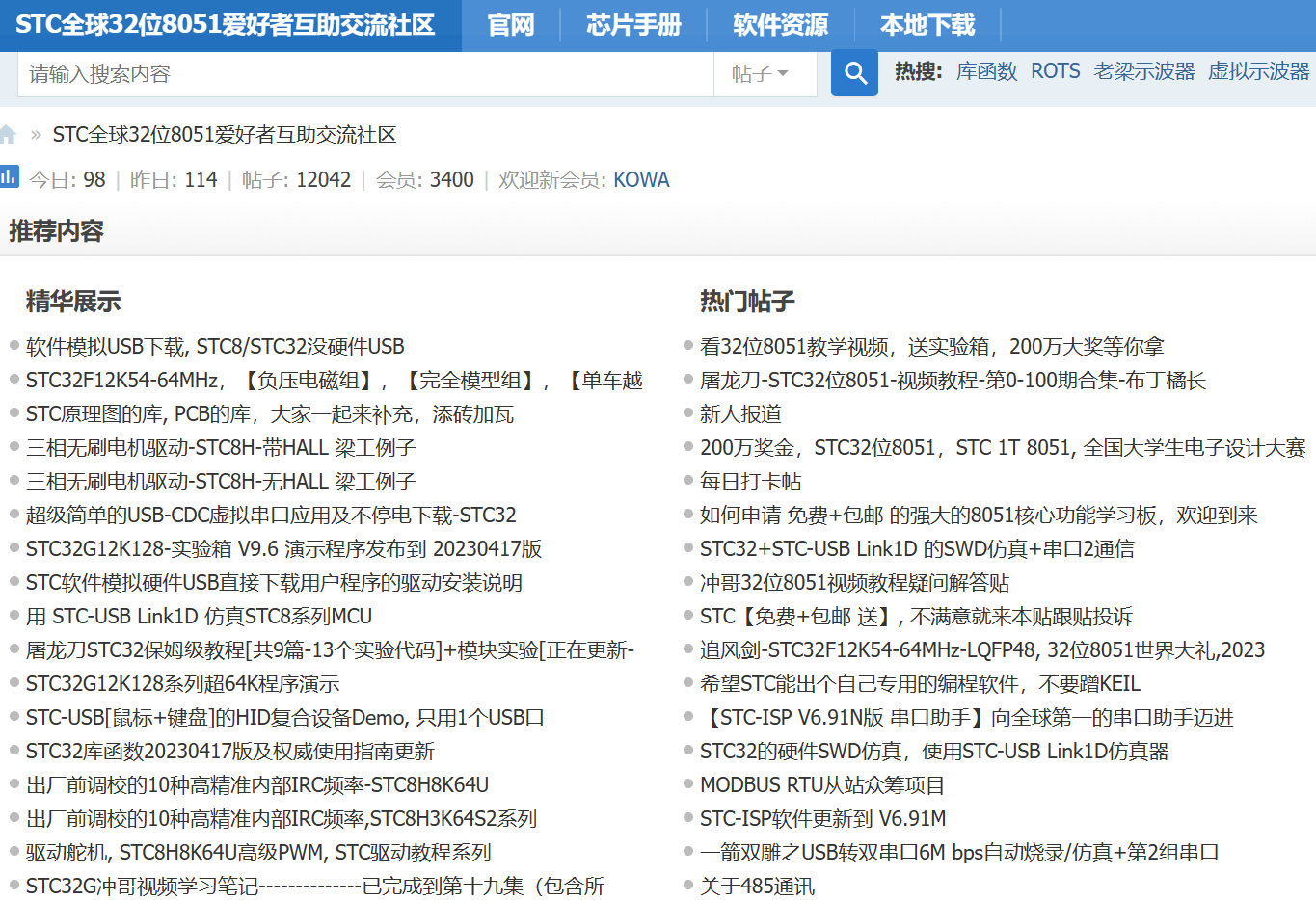Image resolution: width=1316 pixels, height=900 pixels.
Task: Click the hot search term 虚拟示波器
Action: point(1259,71)
